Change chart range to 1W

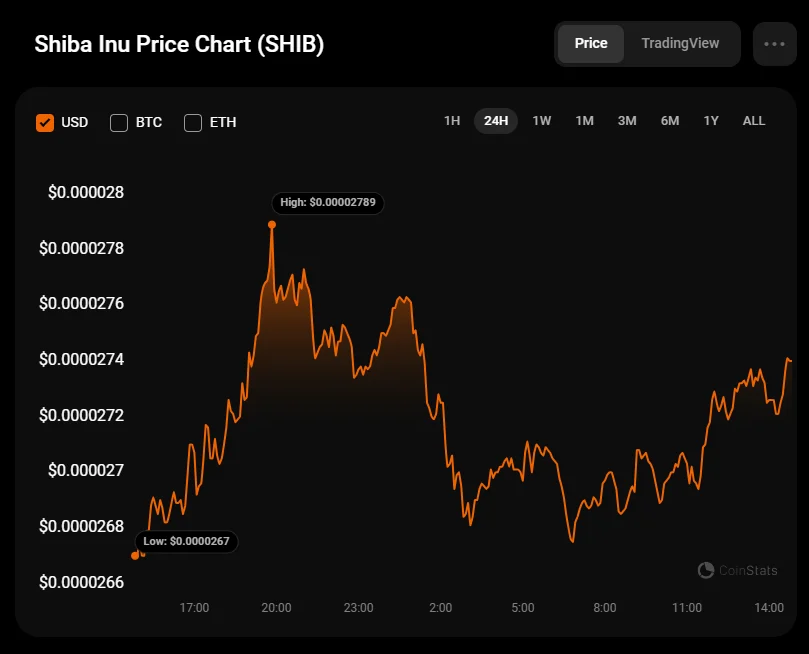click(541, 121)
